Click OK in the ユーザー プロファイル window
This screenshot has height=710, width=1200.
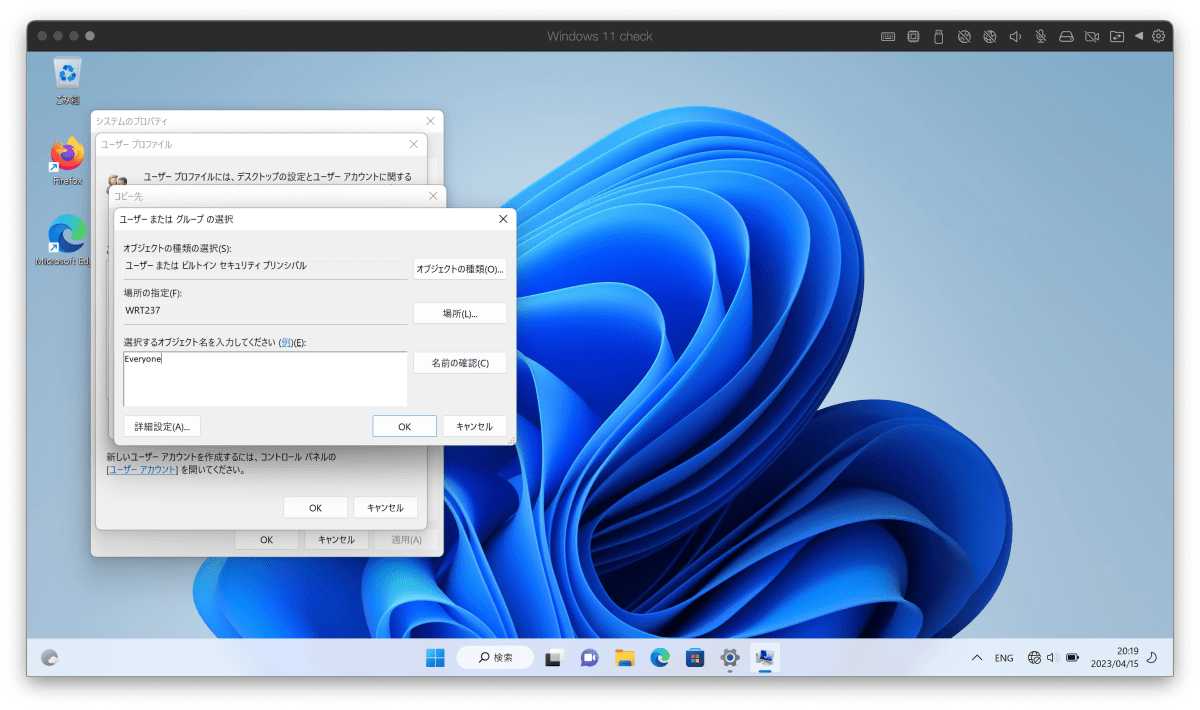point(315,508)
